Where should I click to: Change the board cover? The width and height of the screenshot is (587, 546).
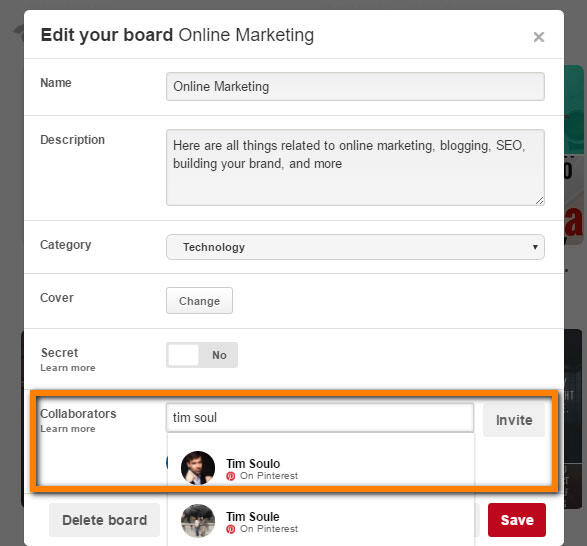pyautogui.click(x=199, y=300)
